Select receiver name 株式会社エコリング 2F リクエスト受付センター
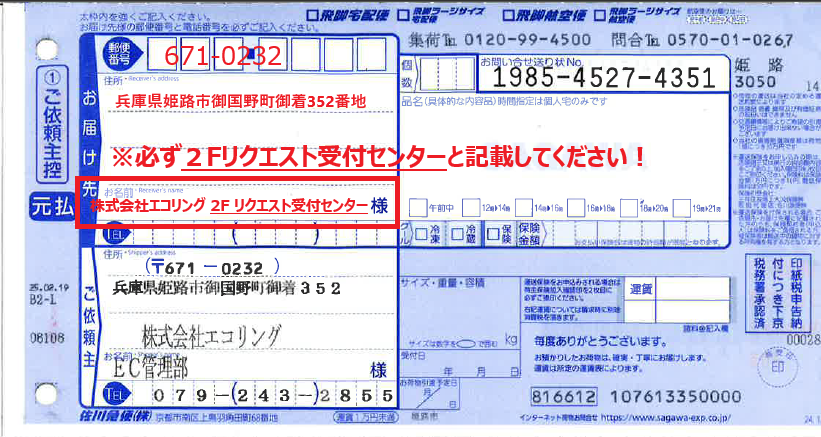This screenshot has height=437, width=821. pos(229,206)
